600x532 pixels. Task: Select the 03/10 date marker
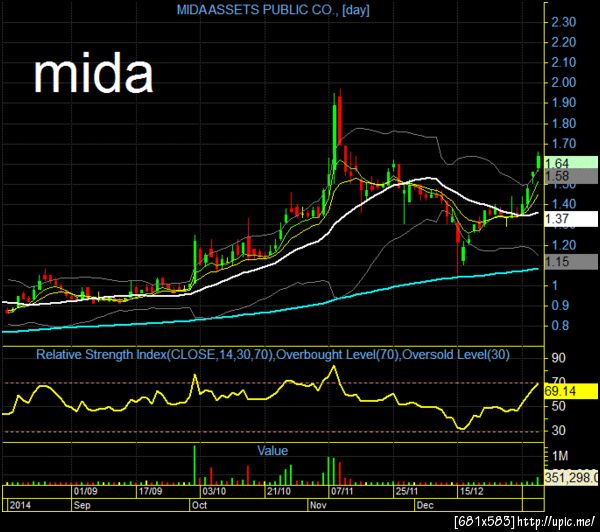click(x=214, y=491)
